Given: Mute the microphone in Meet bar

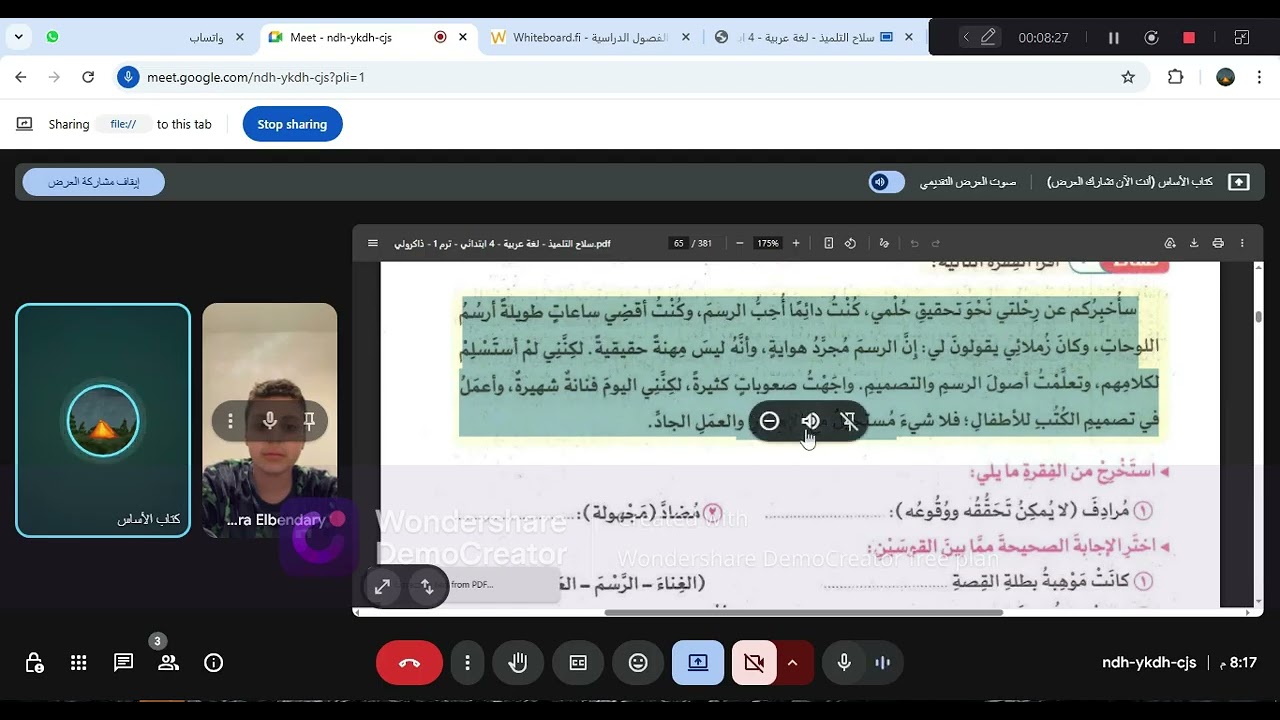Looking at the screenshot, I should coord(844,663).
